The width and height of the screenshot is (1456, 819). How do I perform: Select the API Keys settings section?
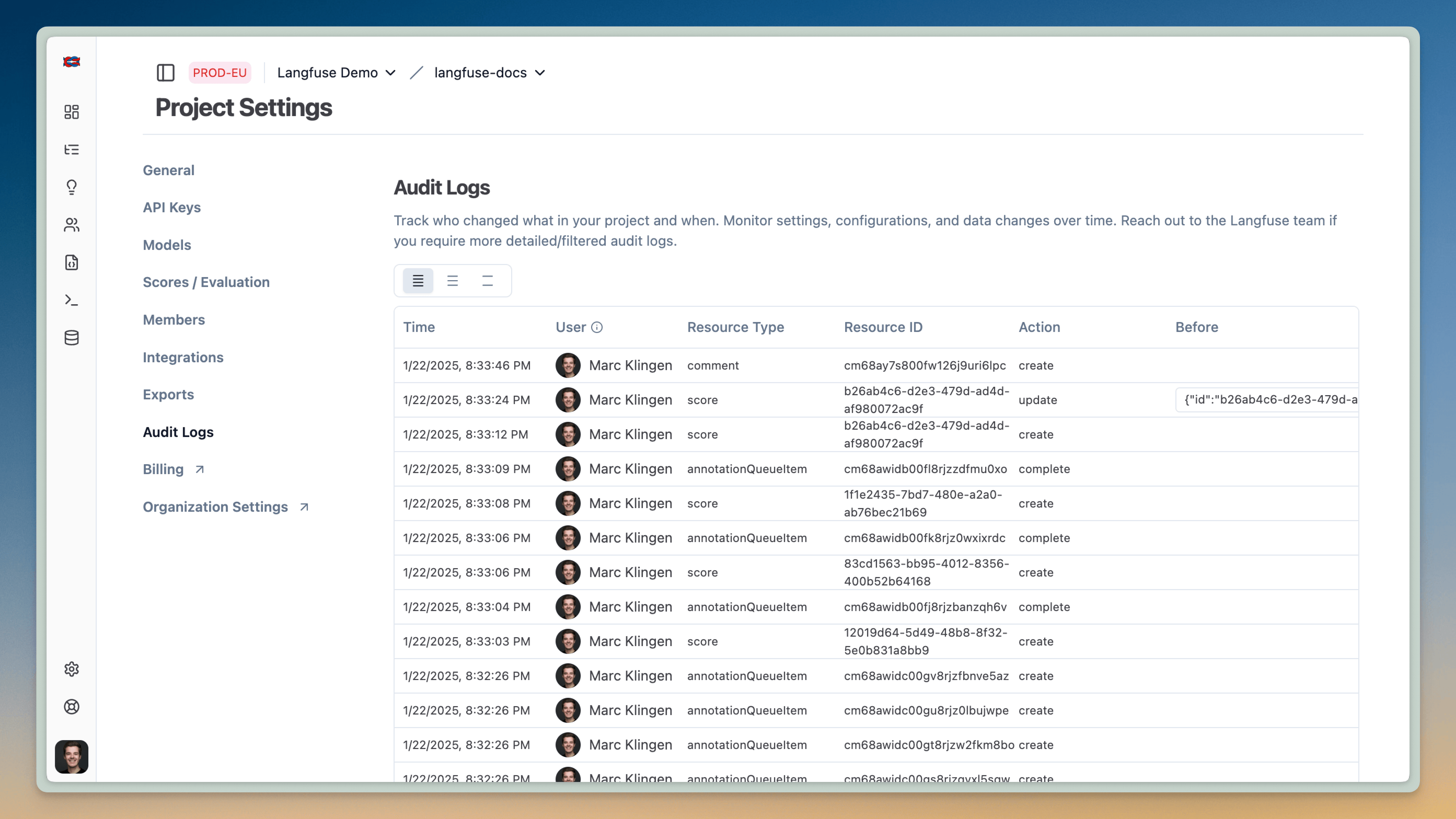[171, 207]
